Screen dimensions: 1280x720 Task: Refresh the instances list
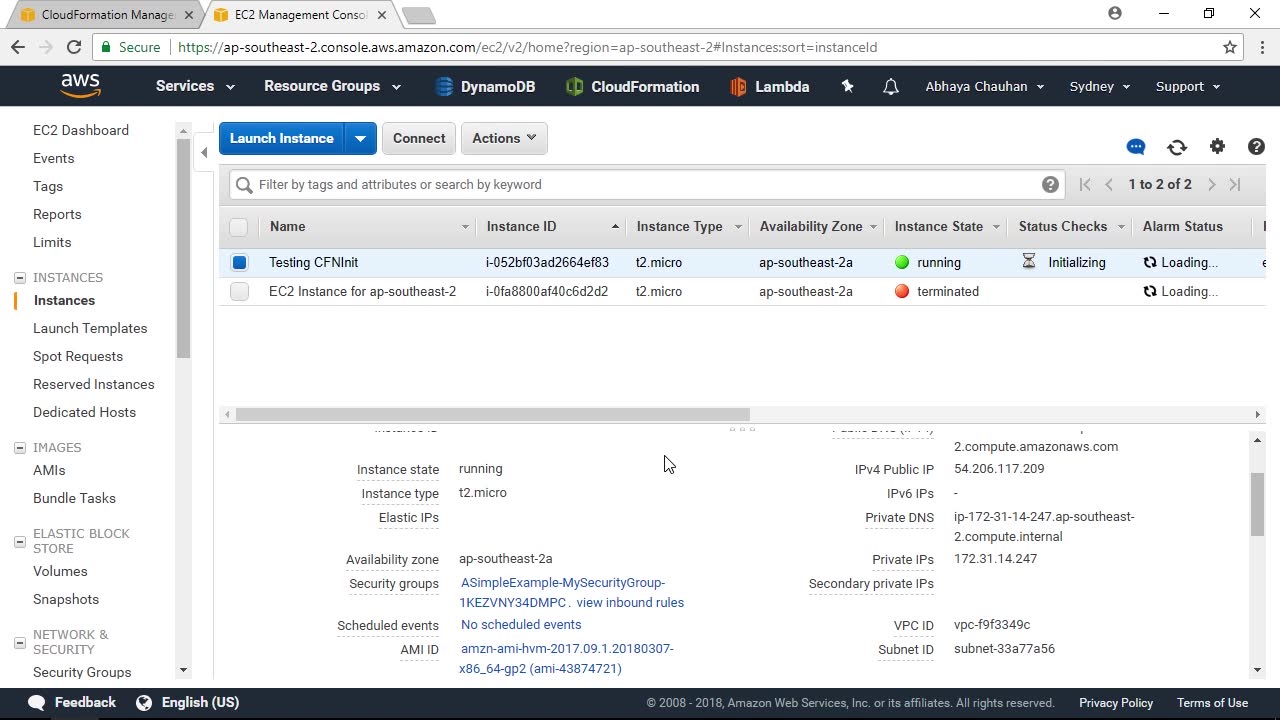coord(1177,147)
